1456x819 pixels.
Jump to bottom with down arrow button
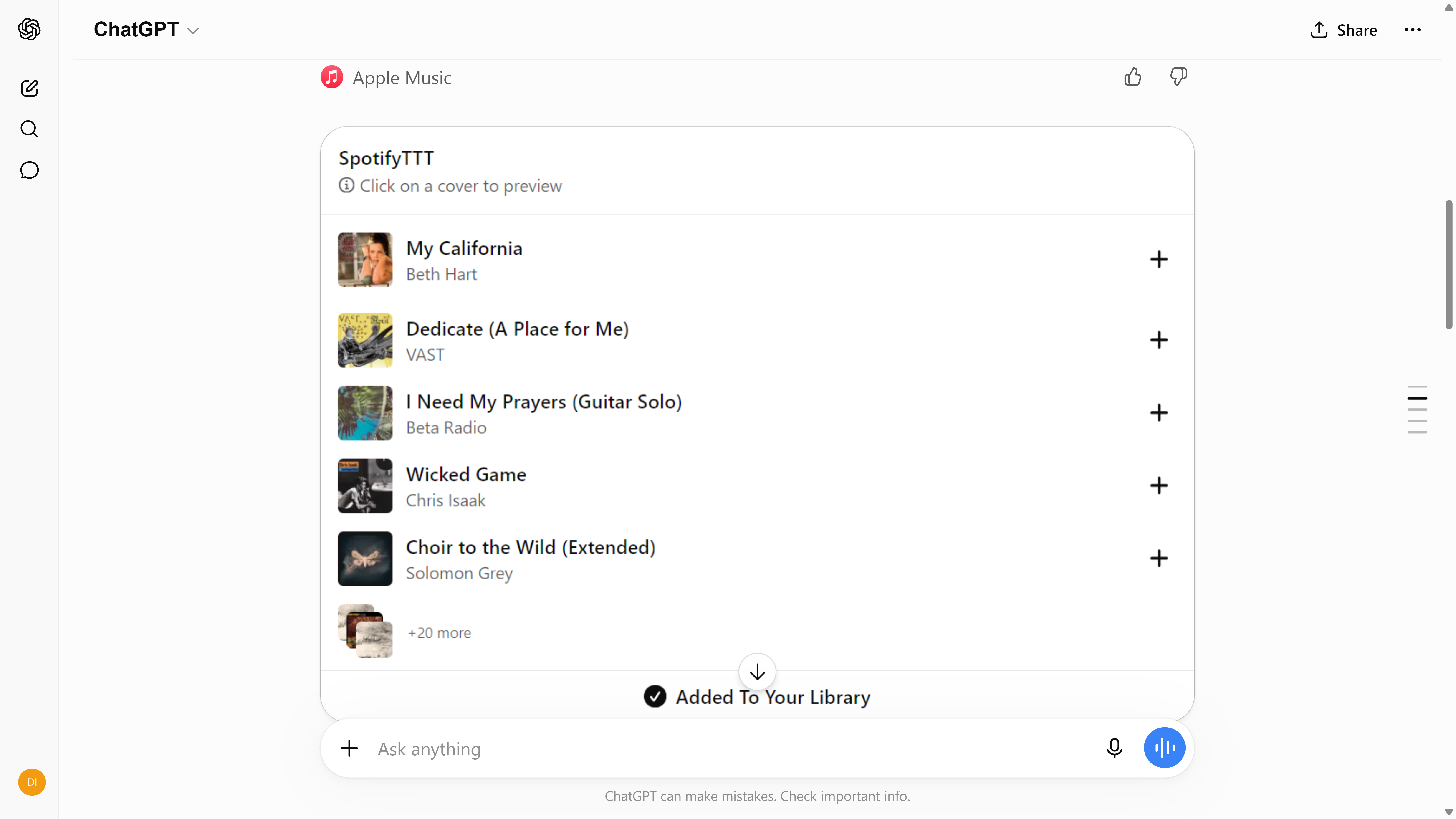tap(757, 672)
